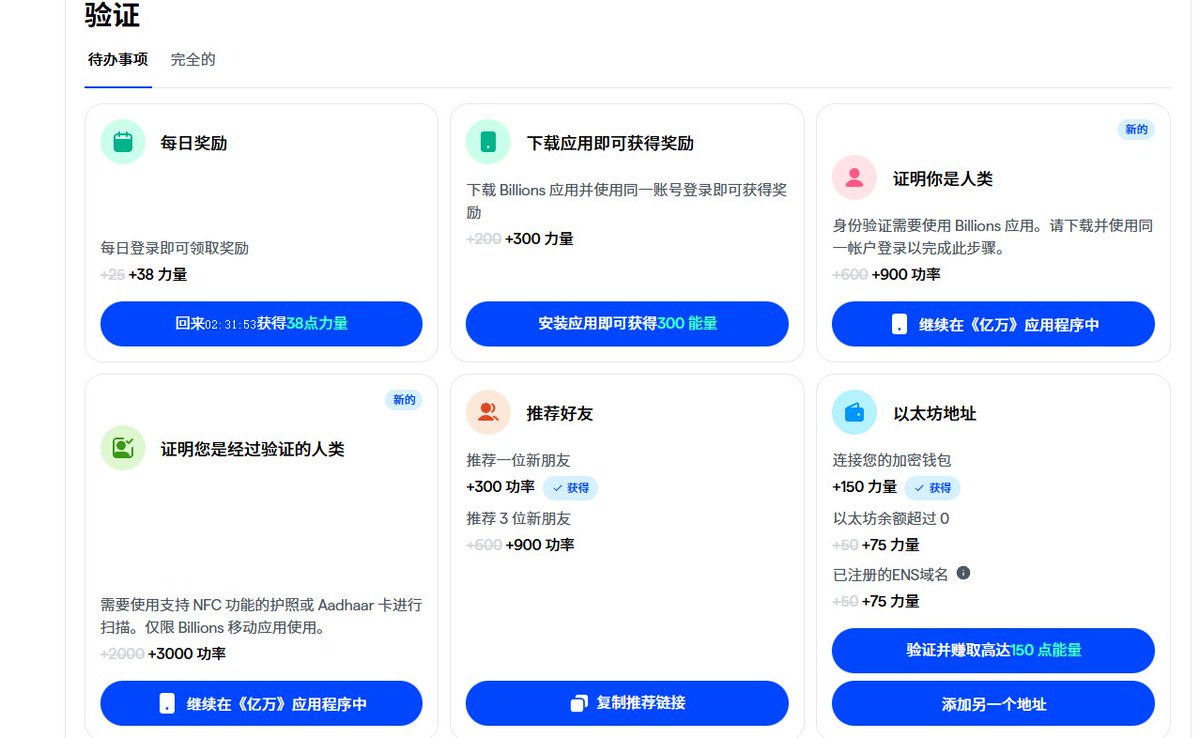Click the 推荐 3 位新朋友 text

point(519,518)
